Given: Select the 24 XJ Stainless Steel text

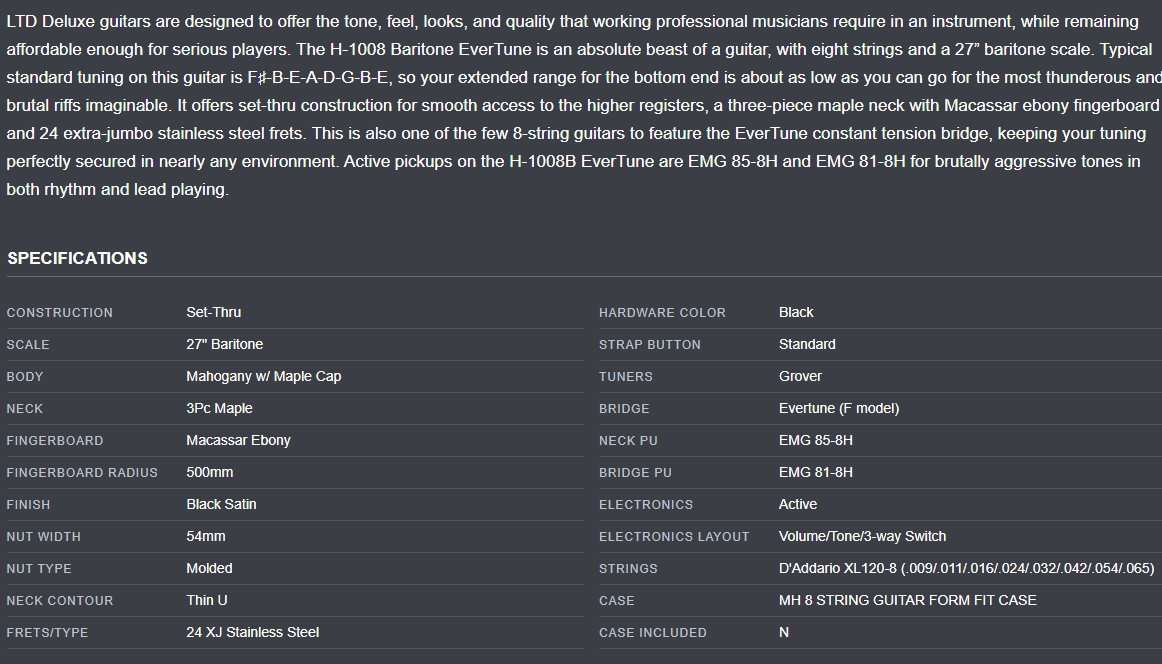Looking at the screenshot, I should (252, 632).
